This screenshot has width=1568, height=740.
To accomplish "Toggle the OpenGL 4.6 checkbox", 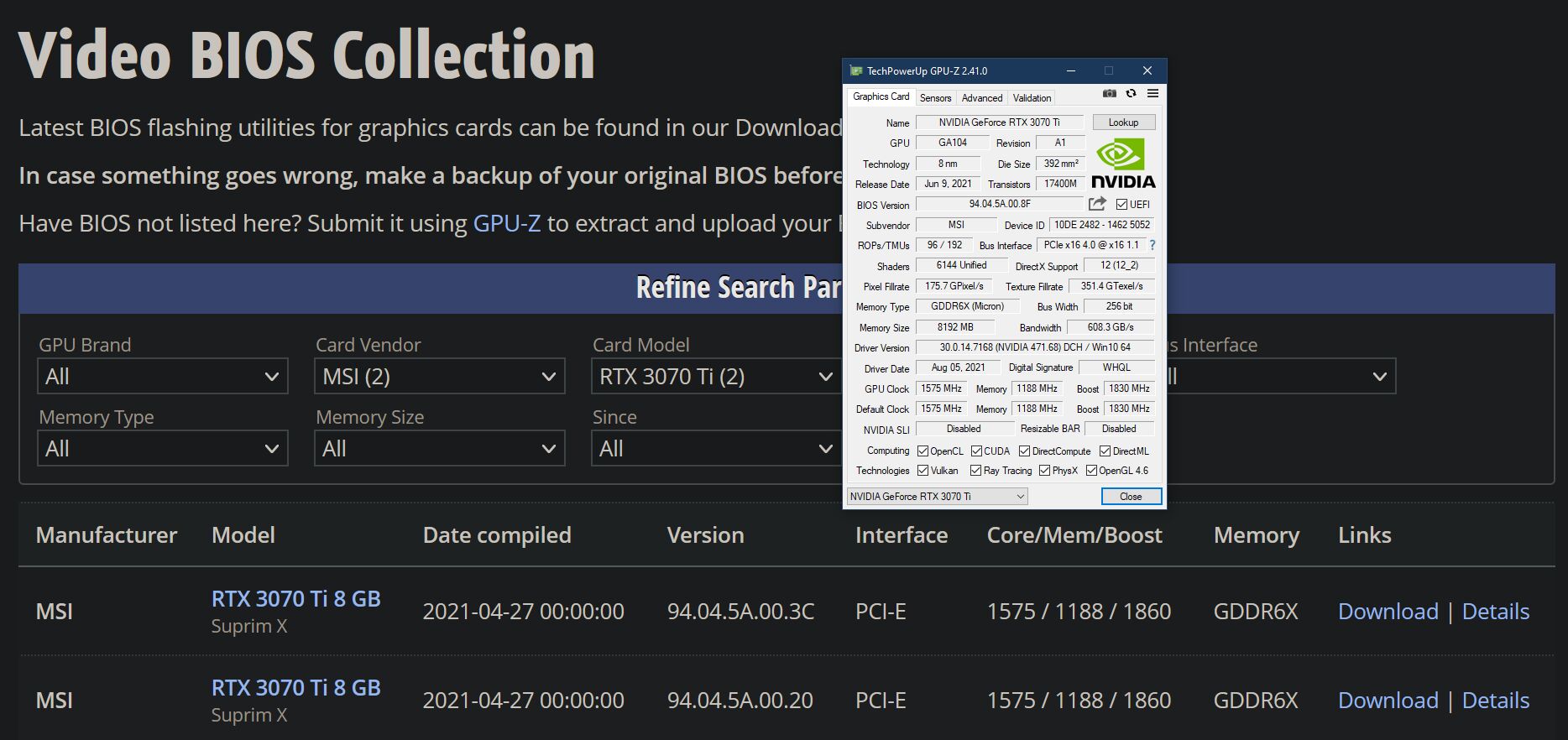I will click(x=1091, y=471).
